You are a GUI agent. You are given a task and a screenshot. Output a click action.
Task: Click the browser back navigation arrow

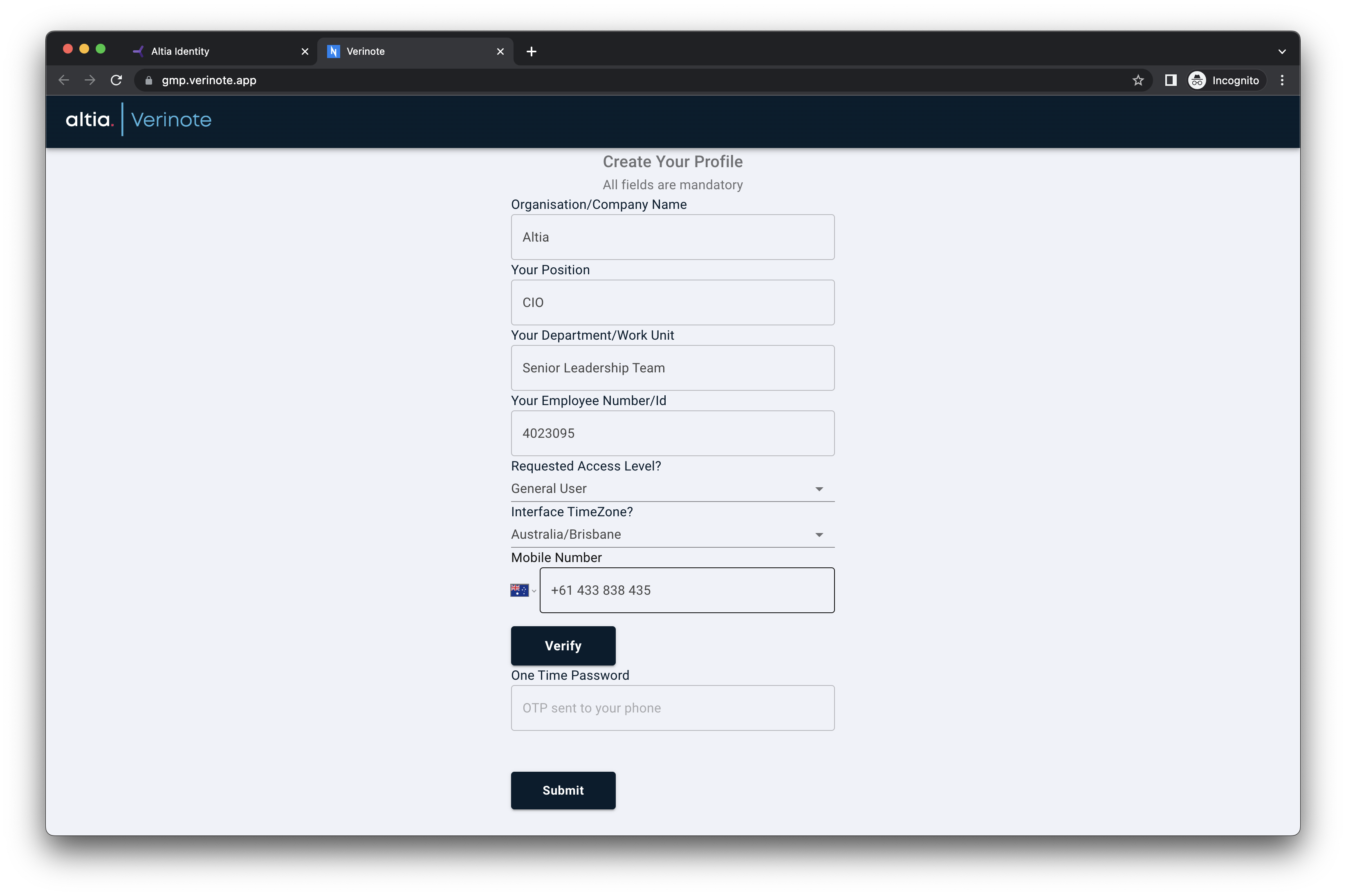click(x=63, y=80)
